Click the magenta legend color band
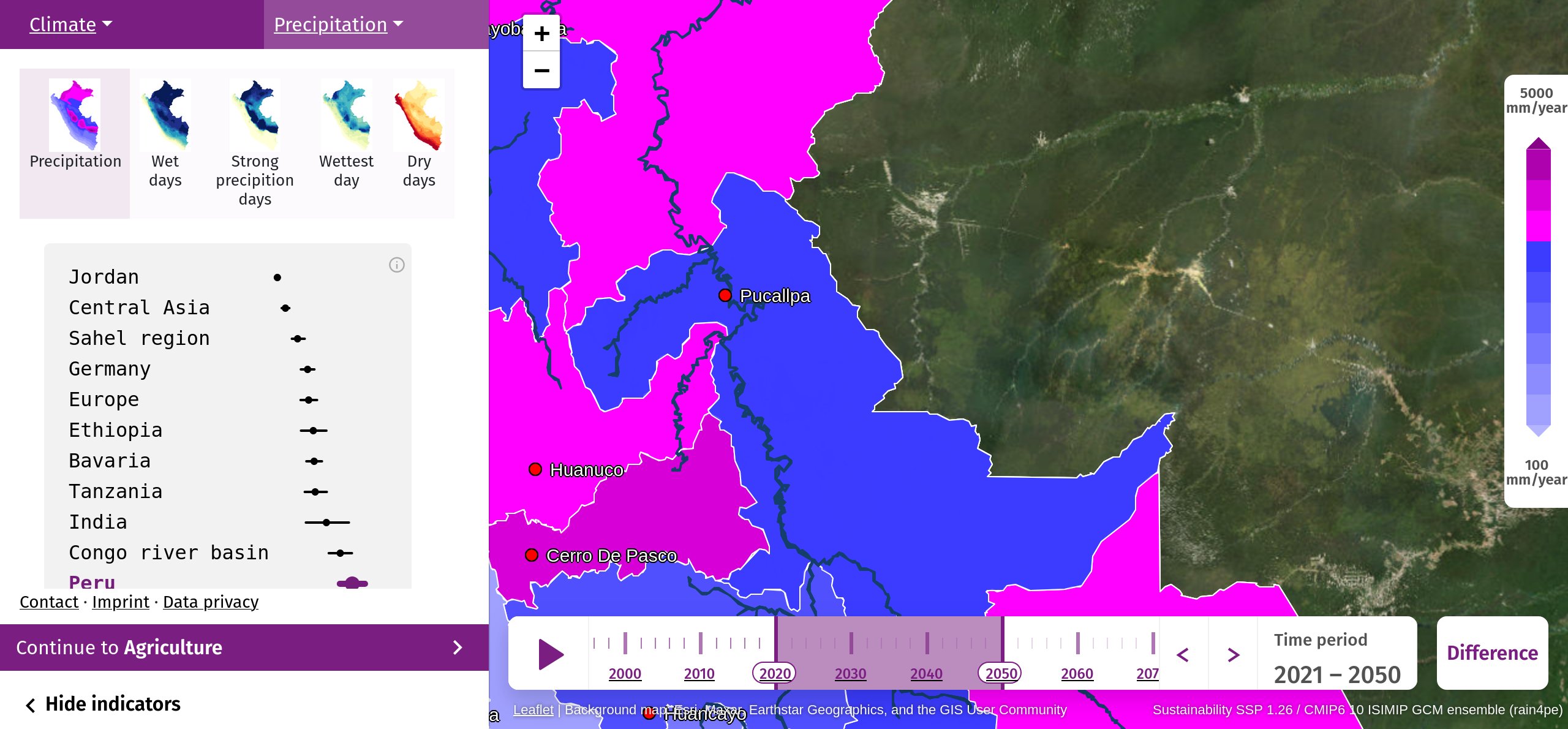The width and height of the screenshot is (1568, 729). coord(1538,225)
